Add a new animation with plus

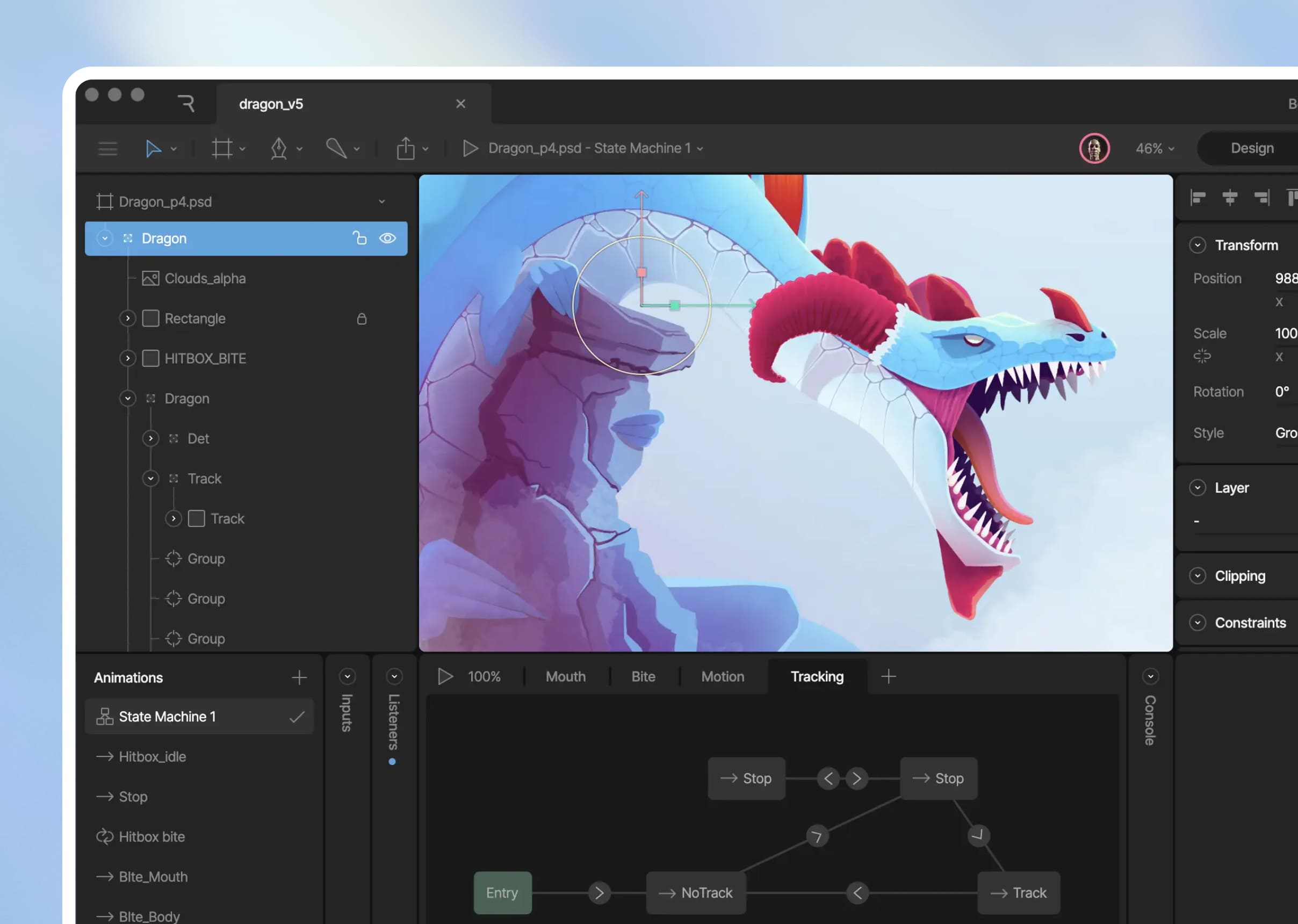tap(299, 677)
